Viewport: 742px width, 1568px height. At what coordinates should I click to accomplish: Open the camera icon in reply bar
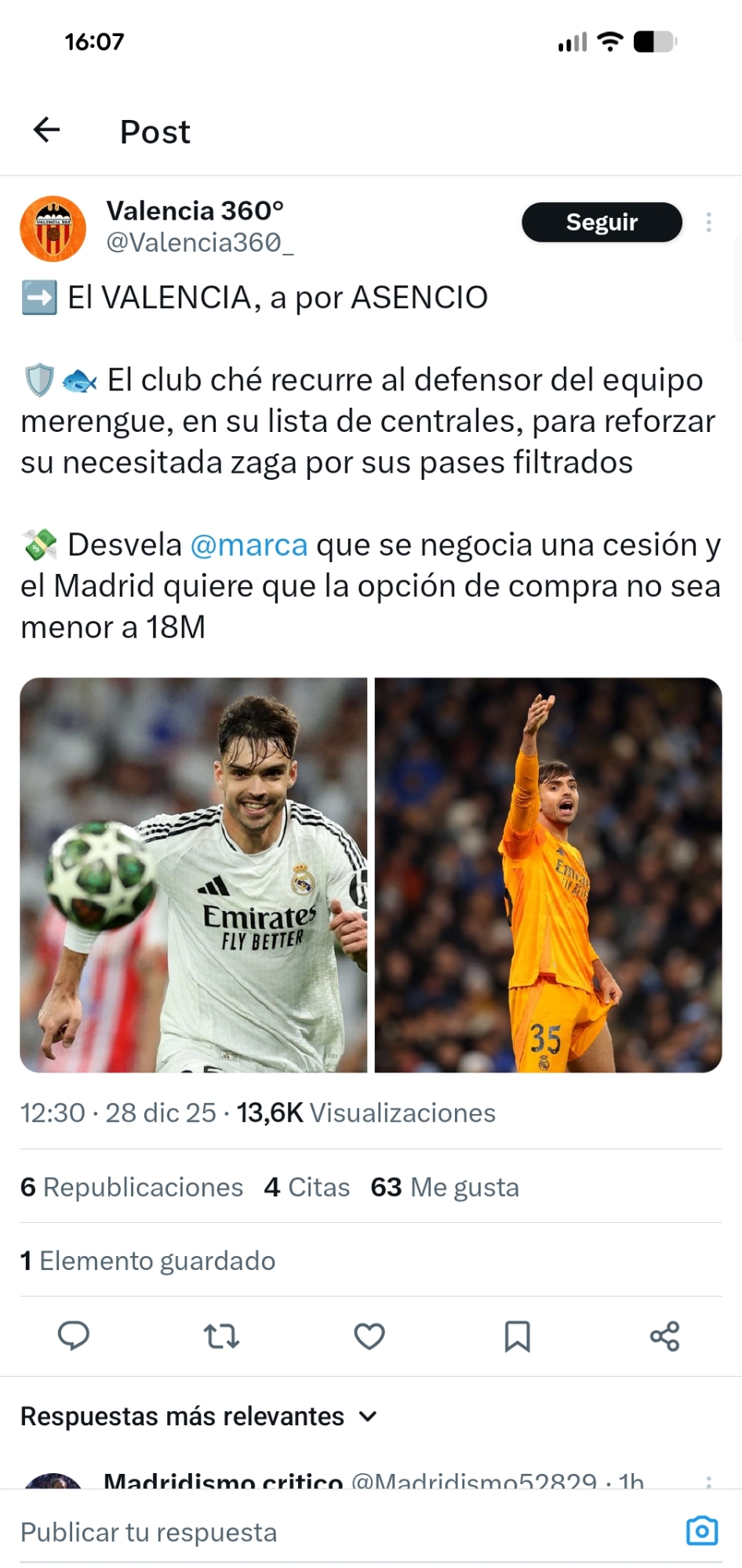(702, 1530)
